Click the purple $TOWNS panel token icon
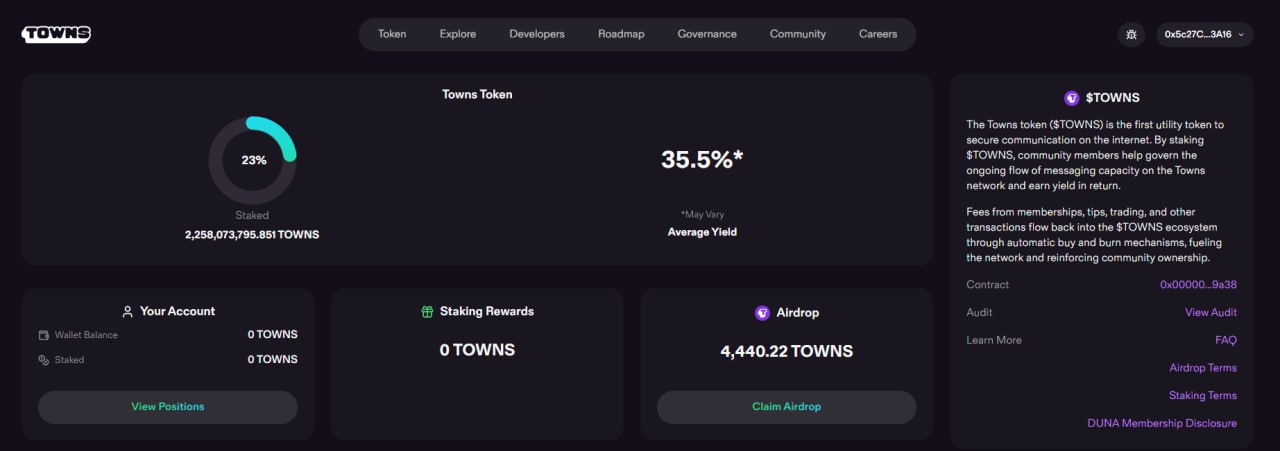 1072,98
